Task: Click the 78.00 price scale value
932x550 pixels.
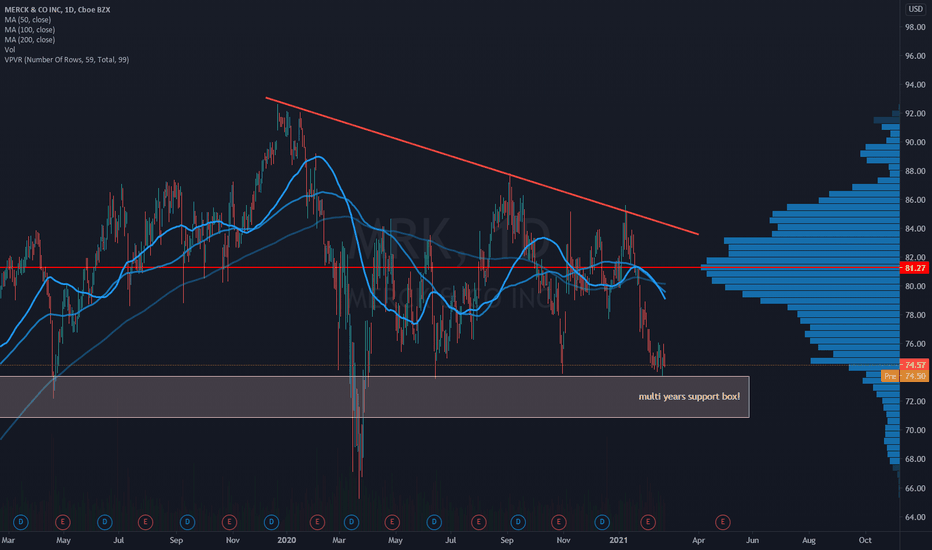Action: [x=915, y=315]
